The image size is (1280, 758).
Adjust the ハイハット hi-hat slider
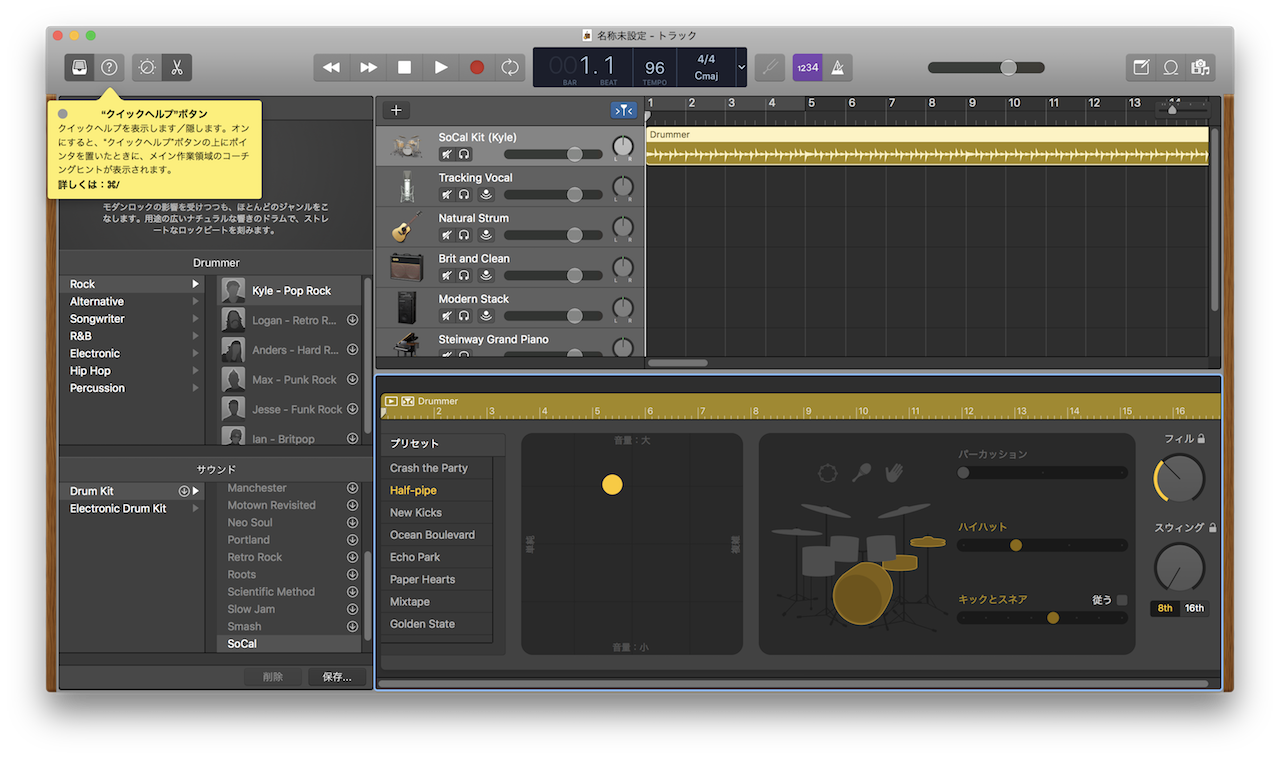click(x=1042, y=545)
